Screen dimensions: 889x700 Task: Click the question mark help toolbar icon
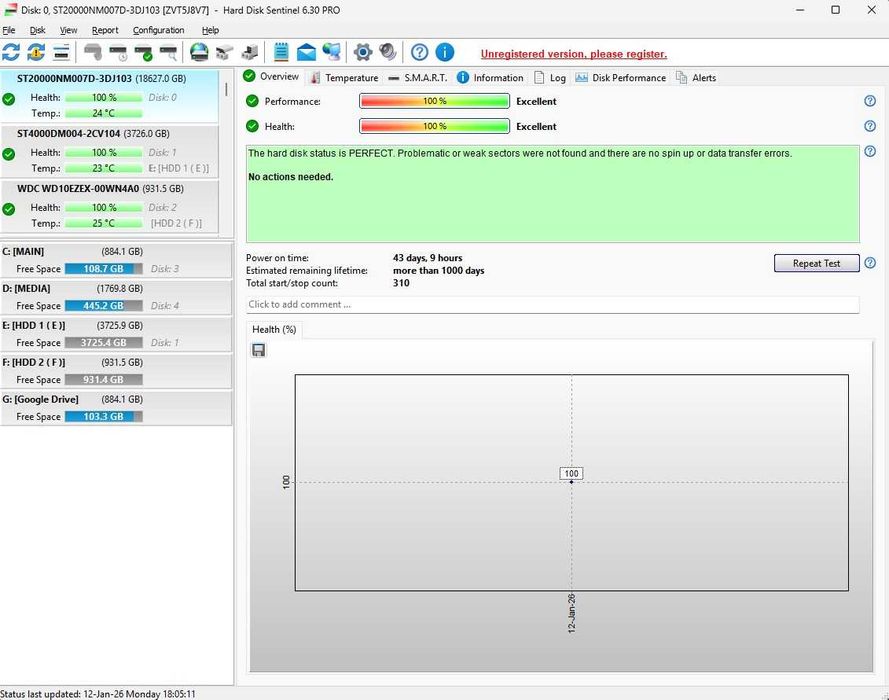pos(419,52)
